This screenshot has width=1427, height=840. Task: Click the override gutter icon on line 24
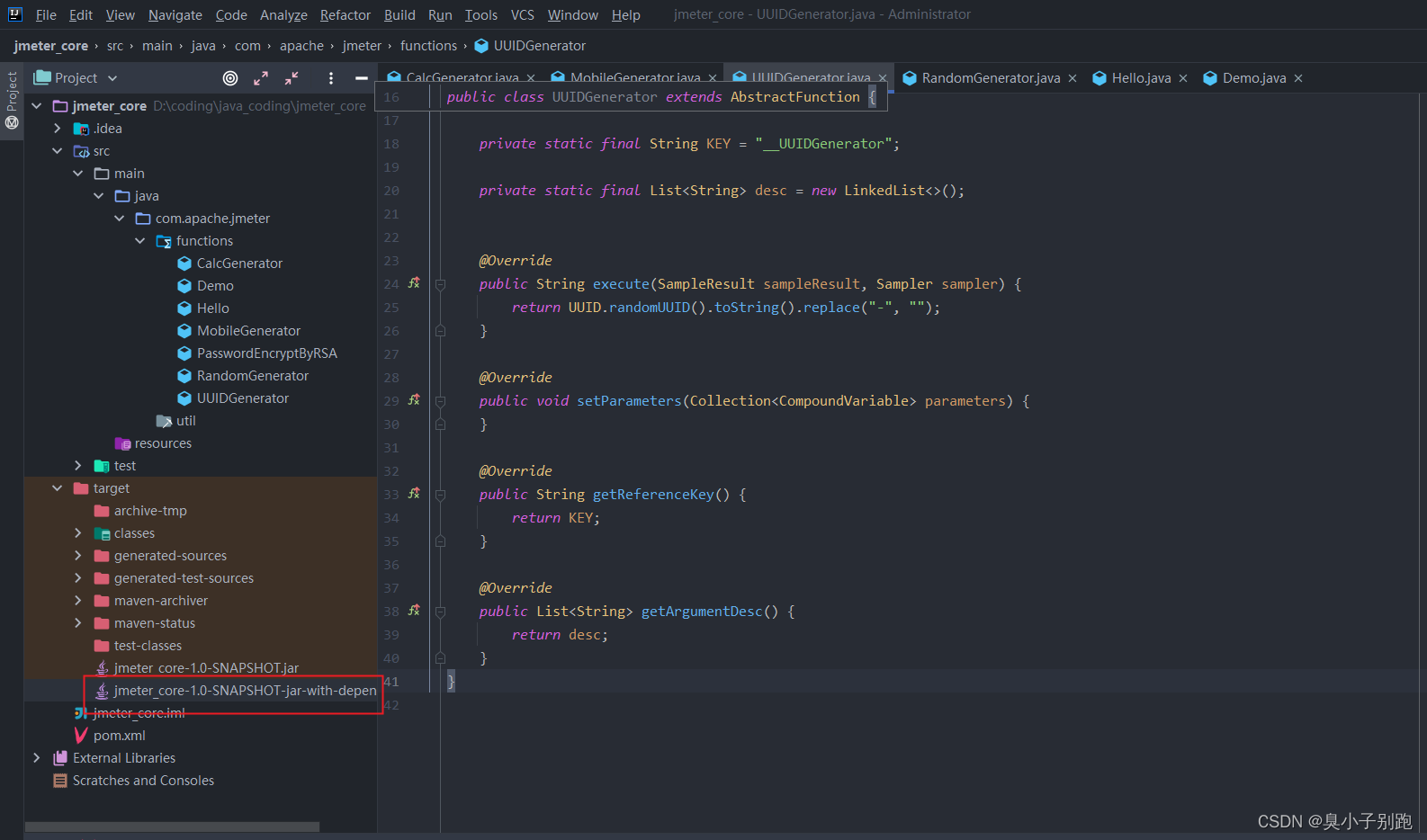coord(414,283)
